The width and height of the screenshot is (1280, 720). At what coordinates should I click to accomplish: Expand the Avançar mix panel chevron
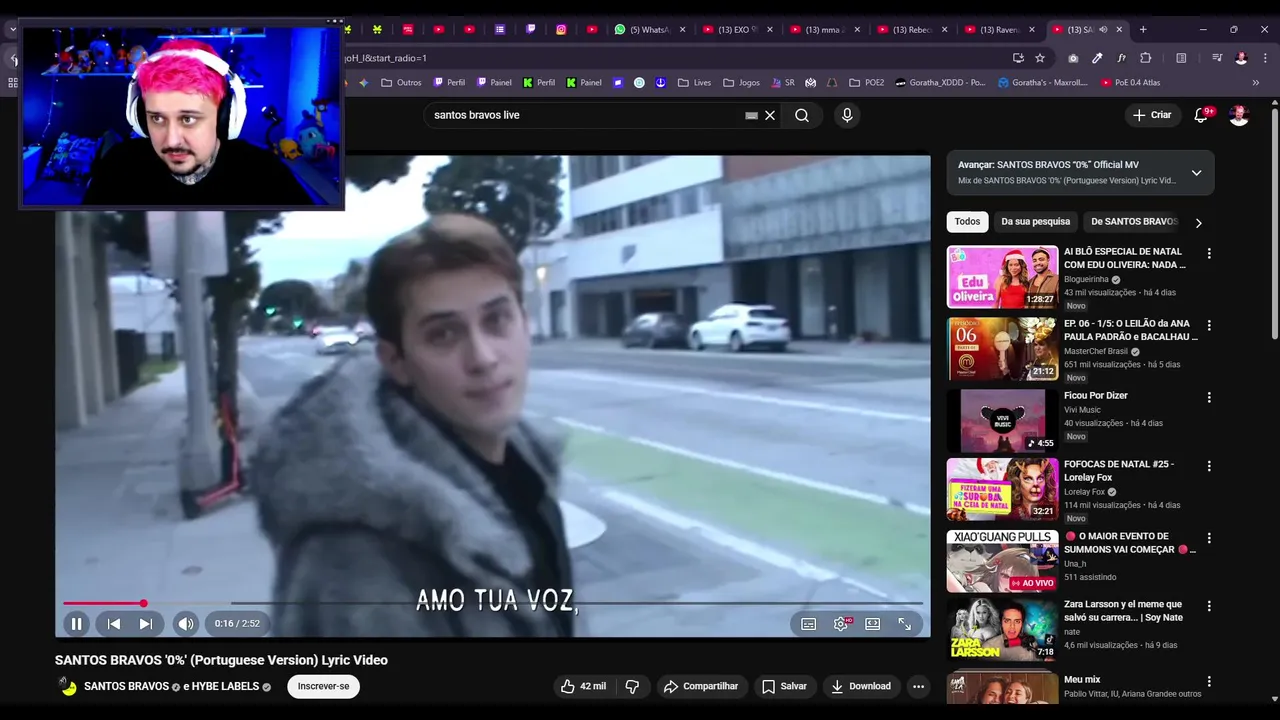[x=1196, y=173]
